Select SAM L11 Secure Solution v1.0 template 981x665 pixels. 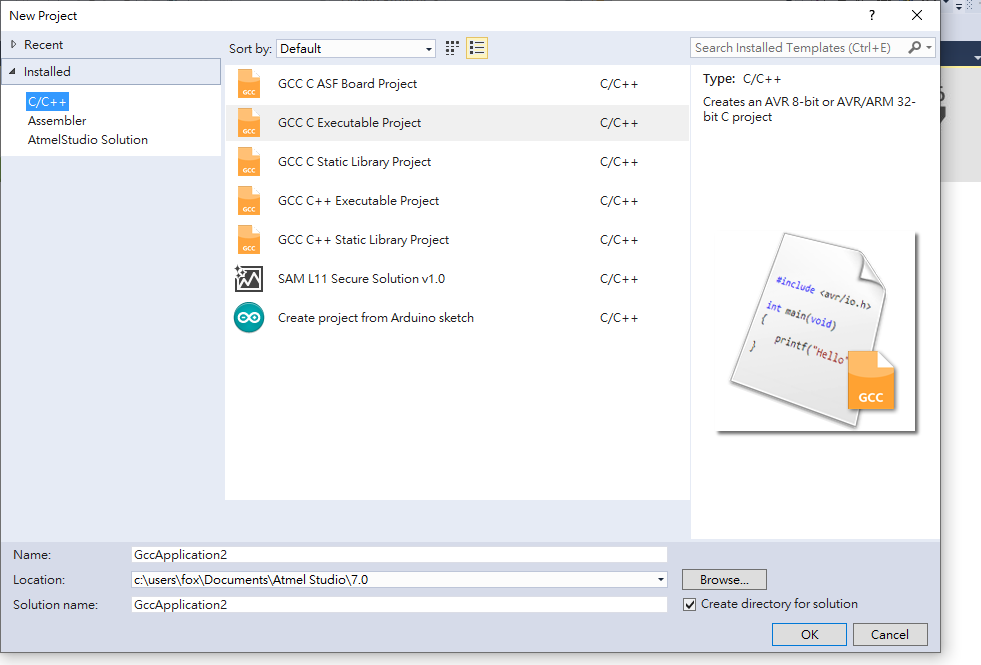[457, 279]
